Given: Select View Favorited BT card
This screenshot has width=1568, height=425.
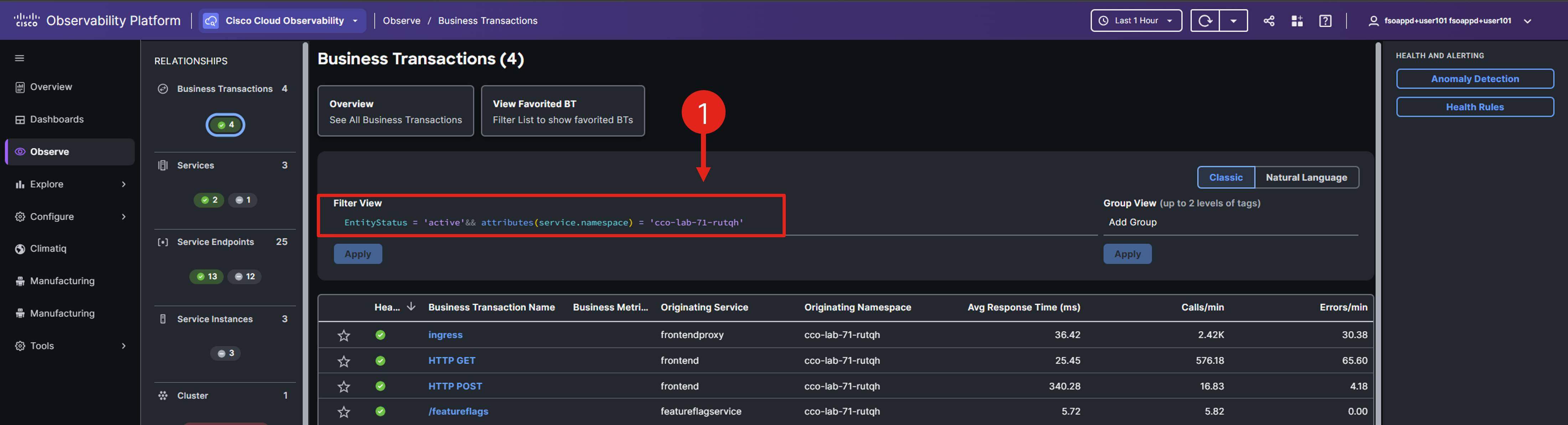Looking at the screenshot, I should point(562,111).
